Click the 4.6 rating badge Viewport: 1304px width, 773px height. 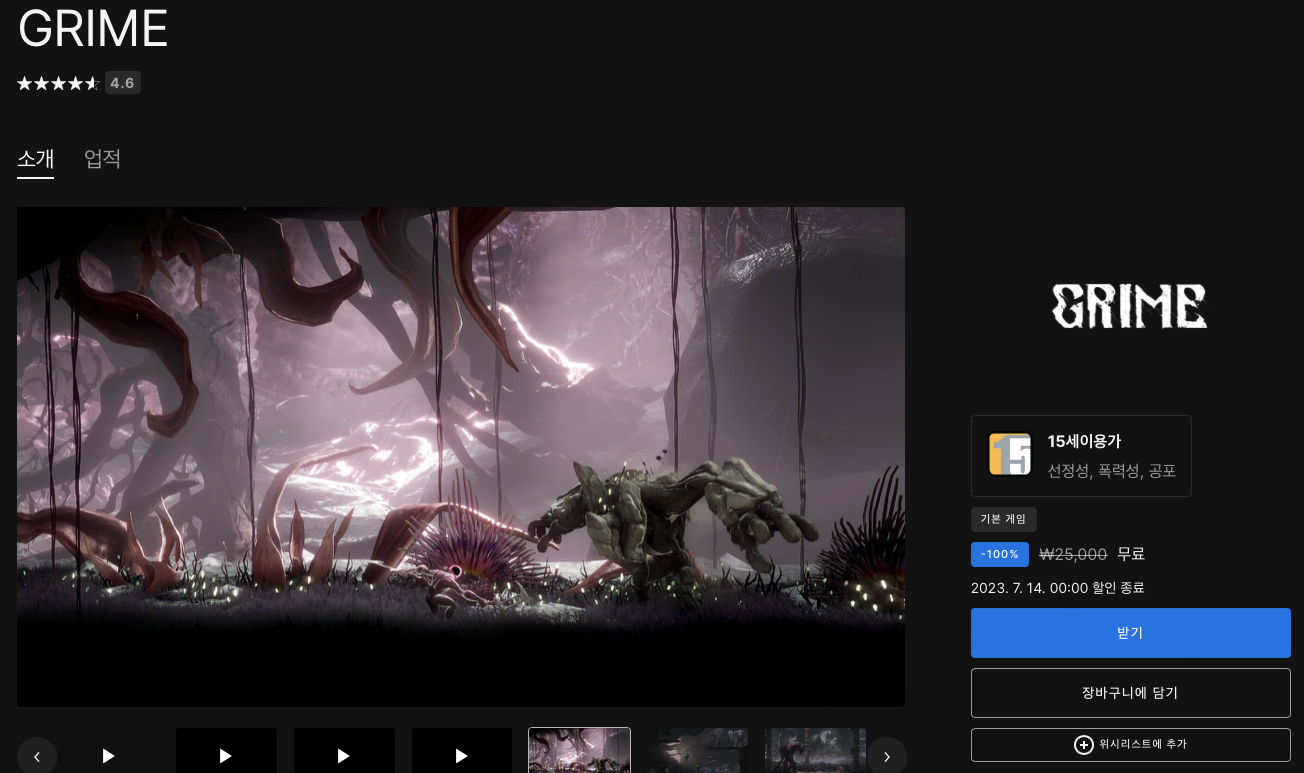[122, 83]
